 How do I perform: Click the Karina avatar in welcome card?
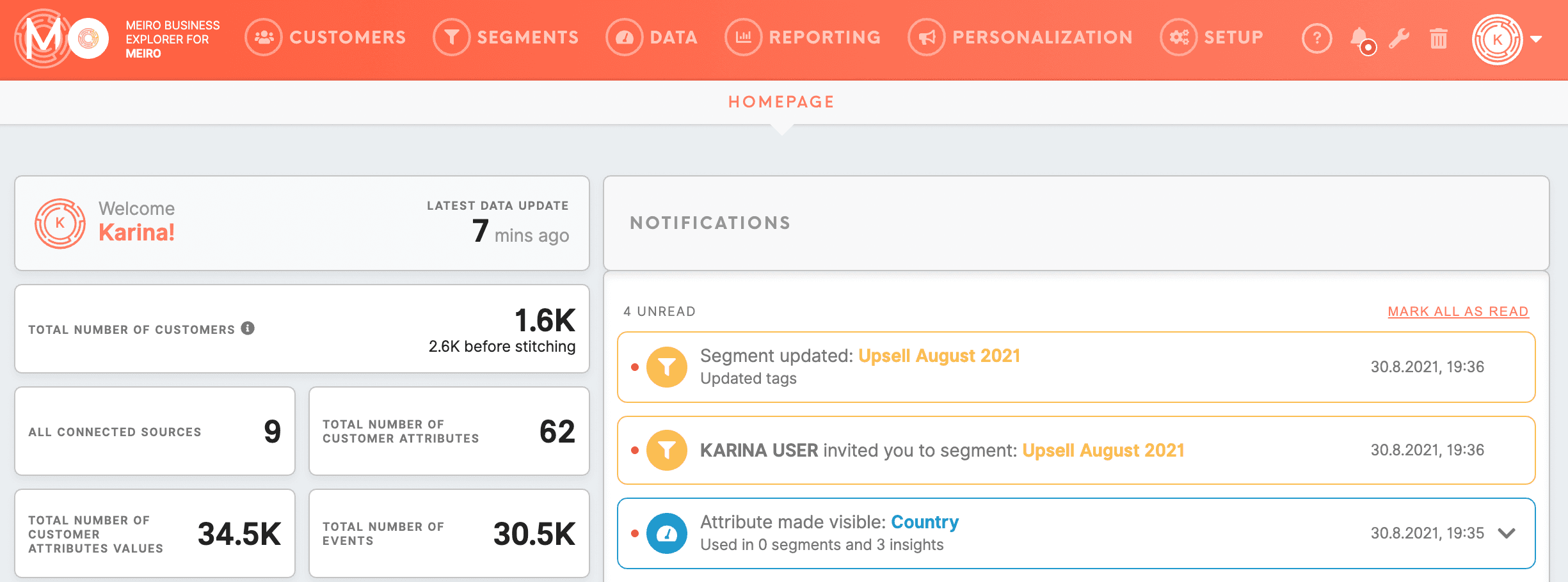pos(61,223)
